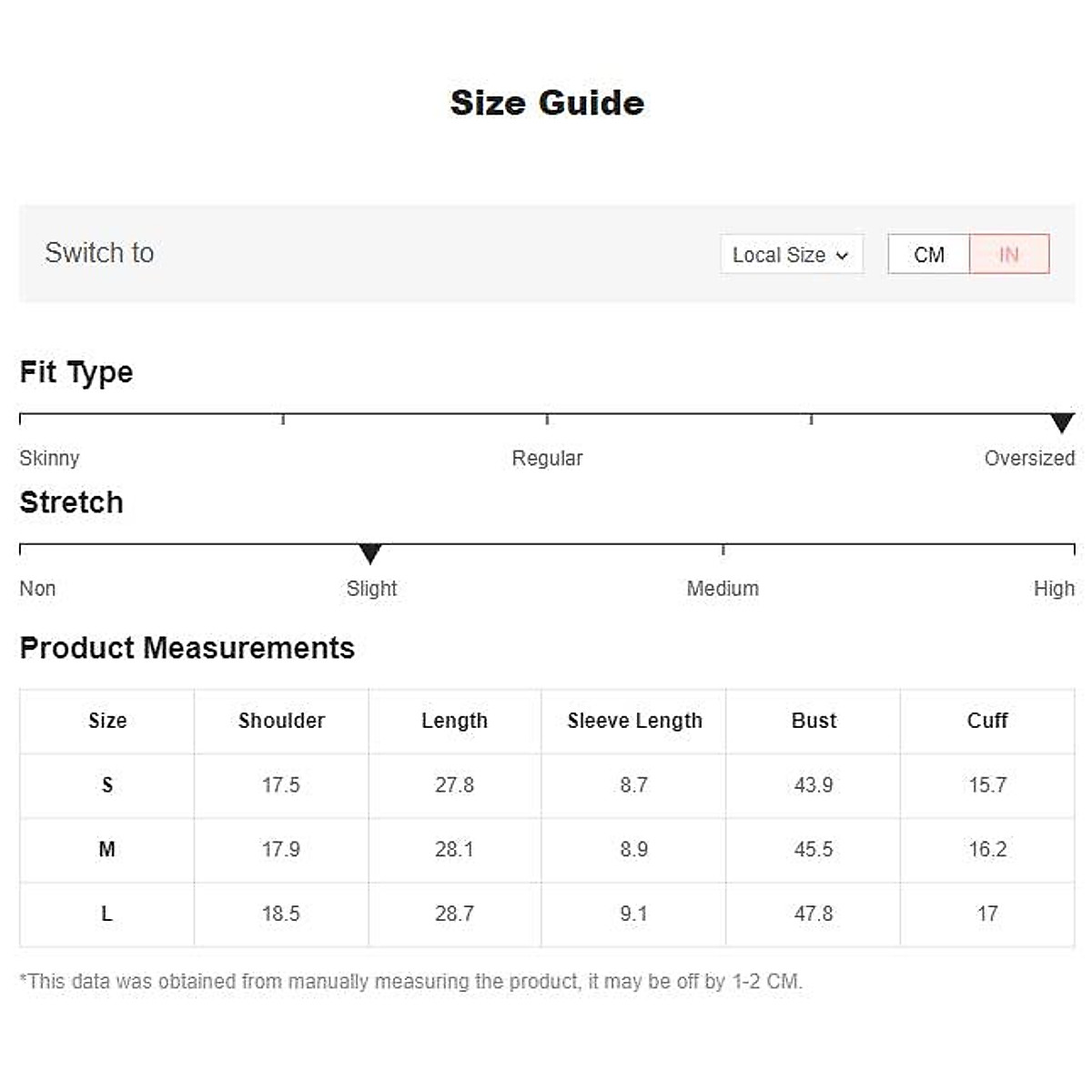Click the Sleeve Length column header
This screenshot has height=1092, width=1092.
pyautogui.click(x=634, y=721)
